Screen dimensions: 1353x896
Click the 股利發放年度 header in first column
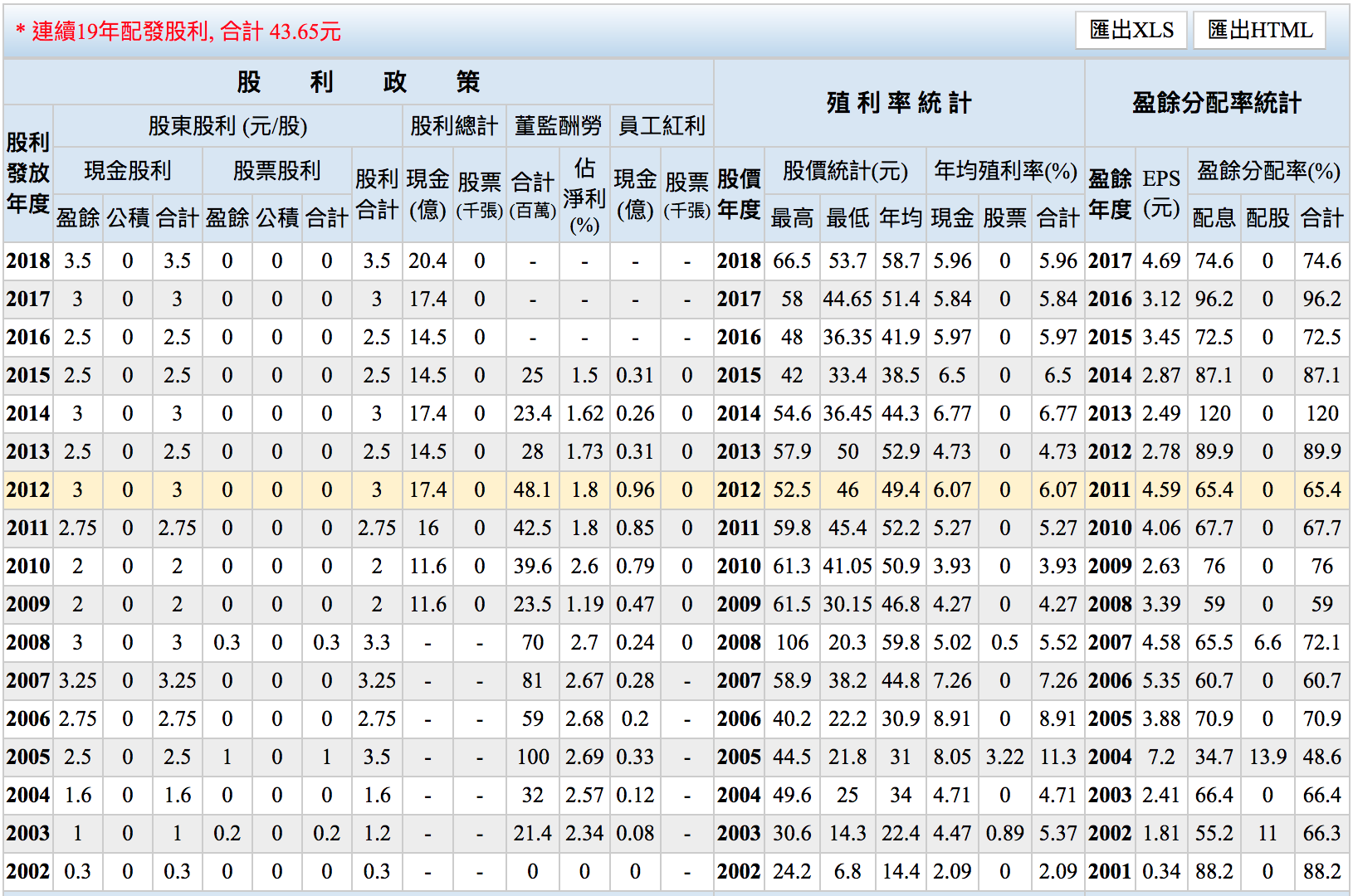point(28,173)
